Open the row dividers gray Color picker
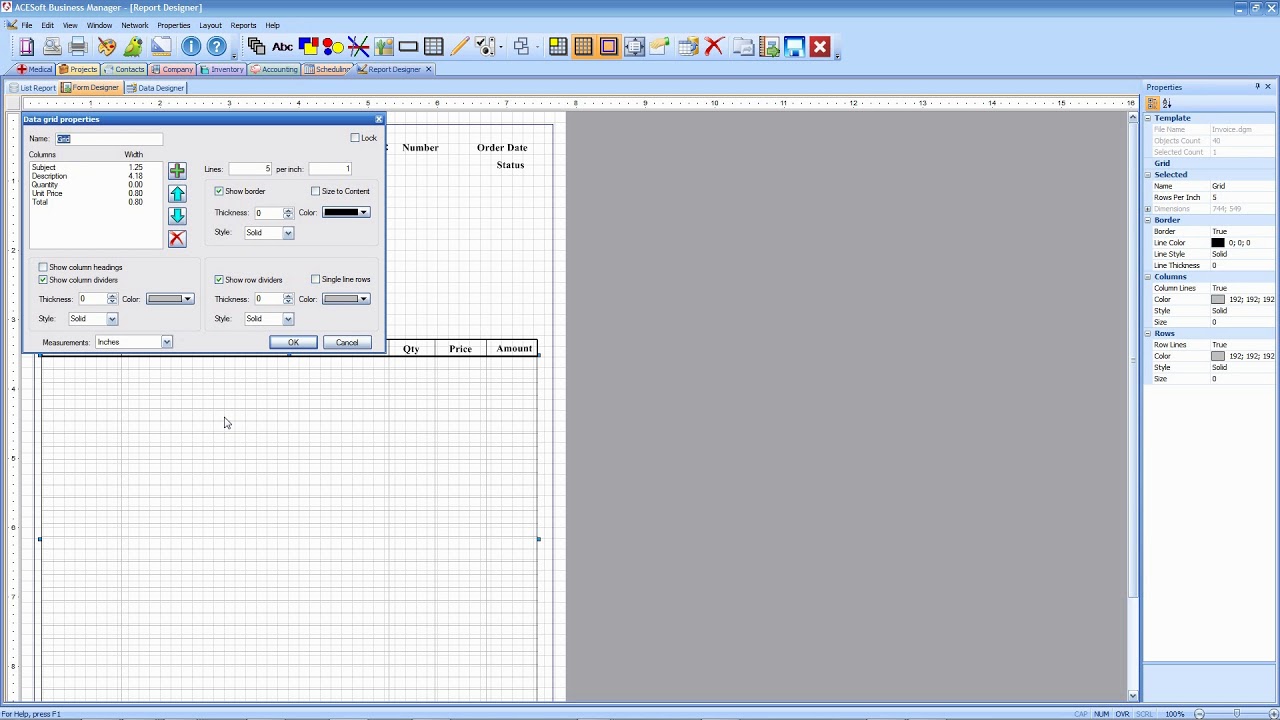 pyautogui.click(x=346, y=299)
